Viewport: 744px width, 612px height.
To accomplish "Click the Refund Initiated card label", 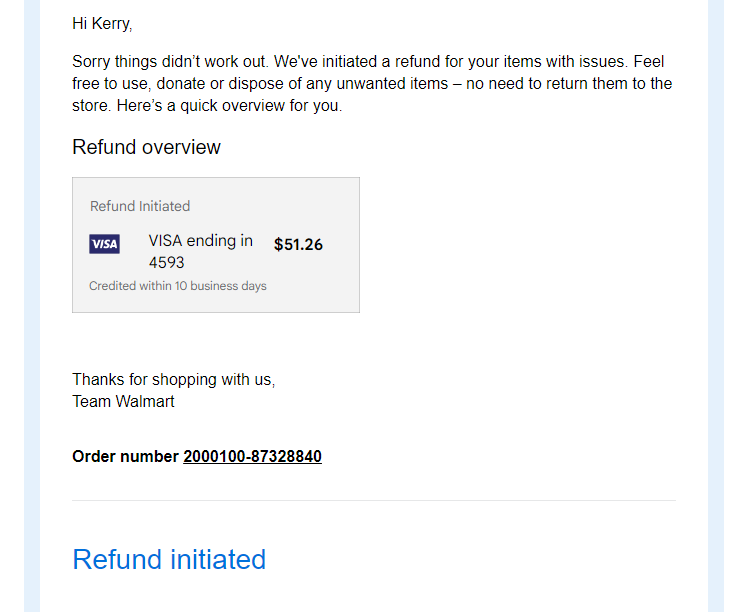I will pos(140,206).
